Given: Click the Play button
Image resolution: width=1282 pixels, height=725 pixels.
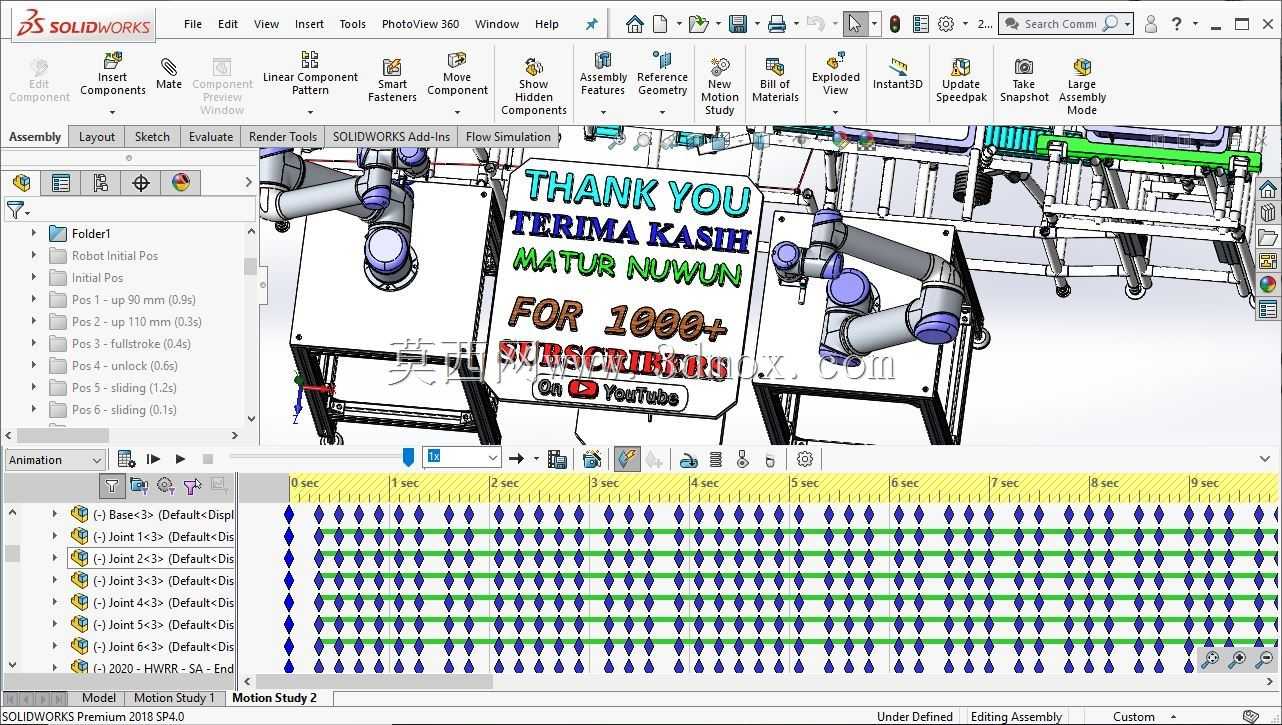Looking at the screenshot, I should [x=180, y=459].
